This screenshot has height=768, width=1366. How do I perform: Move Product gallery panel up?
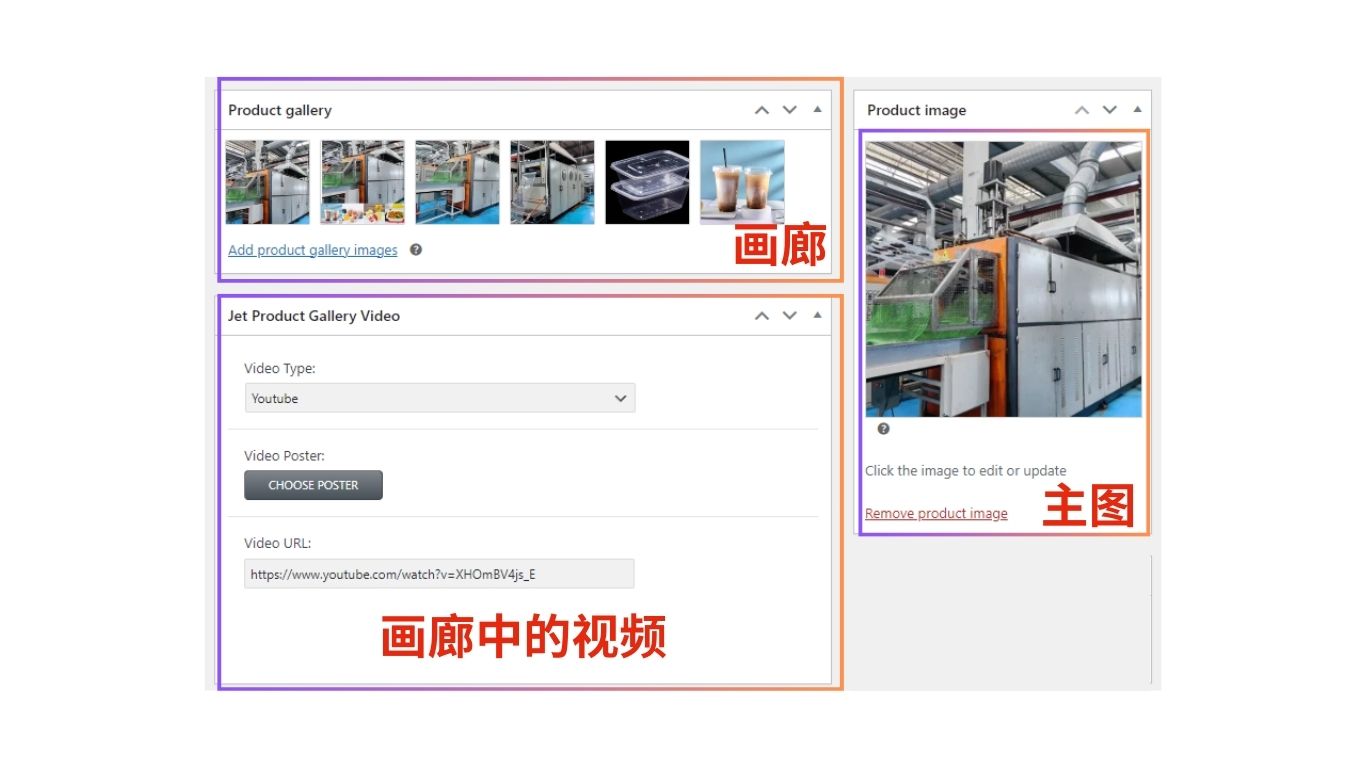point(762,110)
